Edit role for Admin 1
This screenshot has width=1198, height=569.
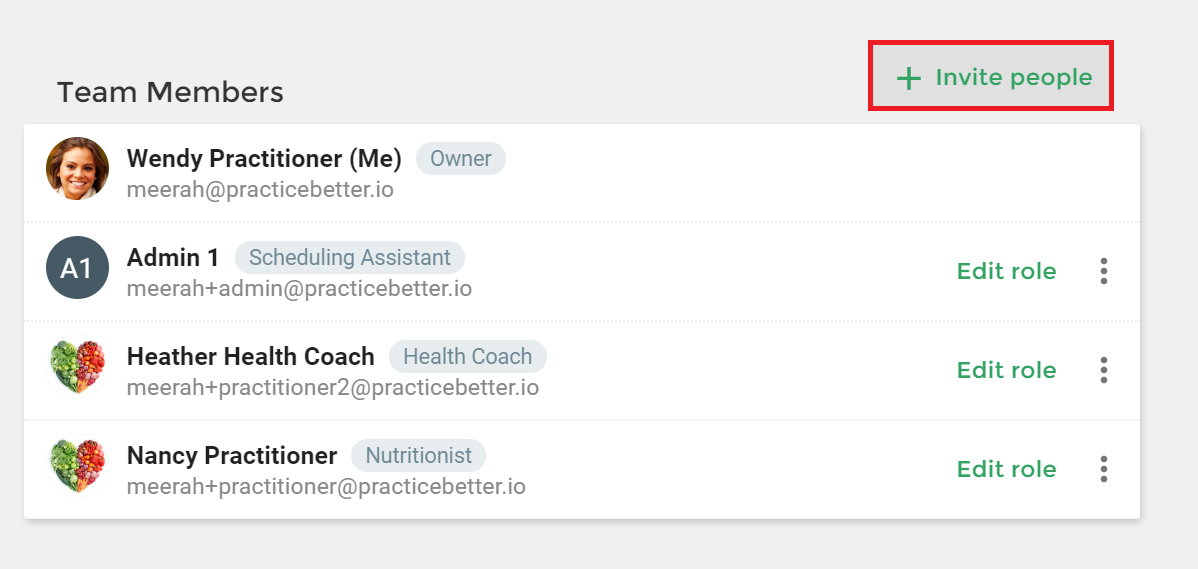coord(1006,271)
